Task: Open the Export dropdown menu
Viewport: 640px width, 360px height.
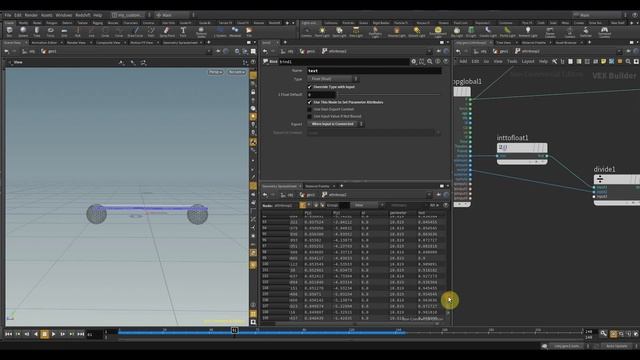Action: 335,124
